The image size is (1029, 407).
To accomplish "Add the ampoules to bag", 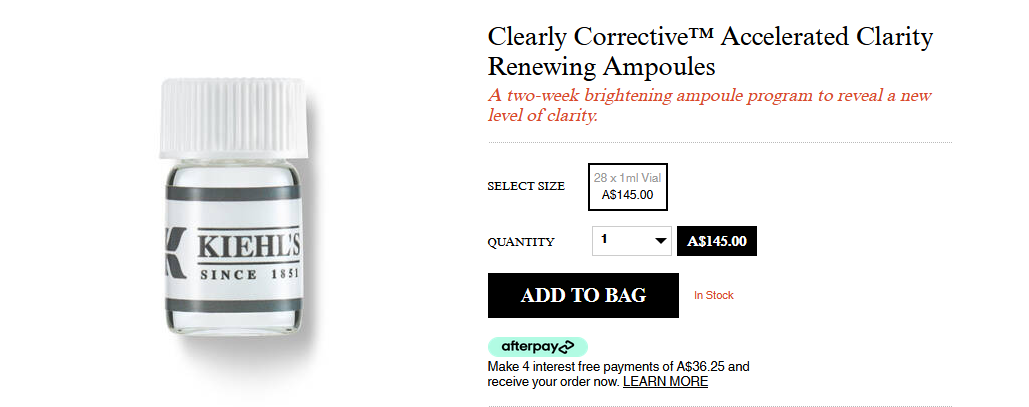I will click(583, 295).
